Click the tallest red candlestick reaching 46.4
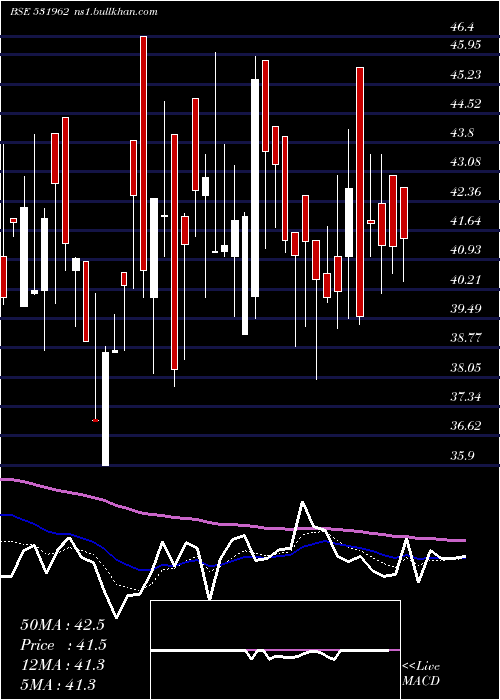This screenshot has height=700, width=500. [143, 153]
